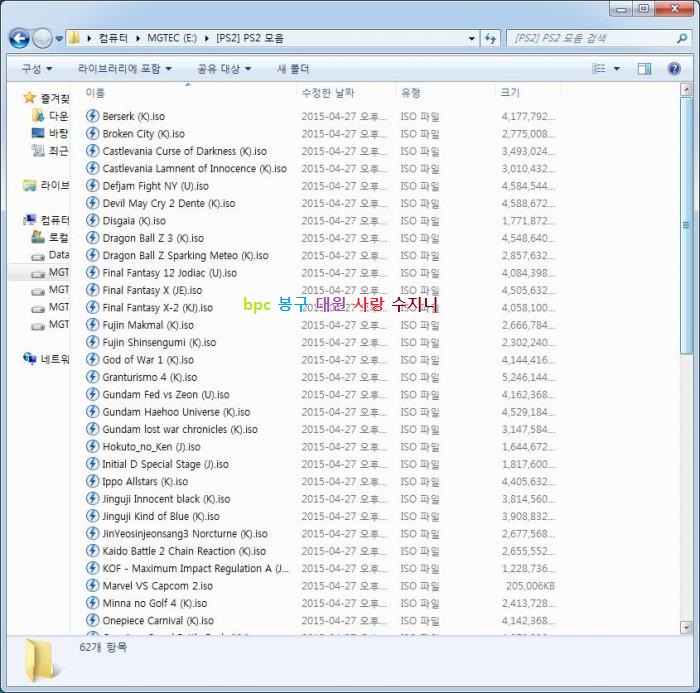Click the Back navigation arrow button
The width and height of the screenshot is (700, 693).
point(19,38)
